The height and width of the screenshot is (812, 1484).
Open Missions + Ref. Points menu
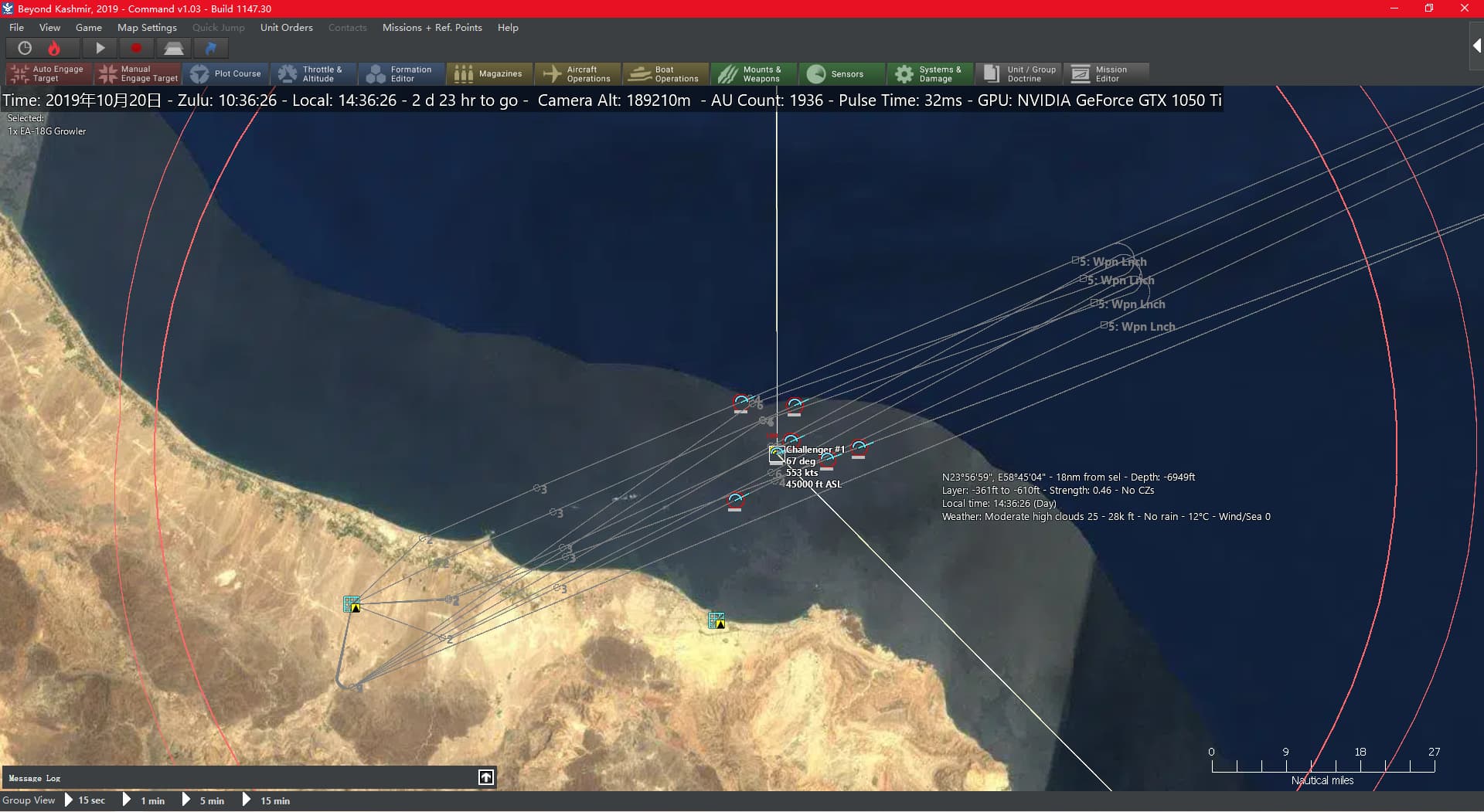431,28
